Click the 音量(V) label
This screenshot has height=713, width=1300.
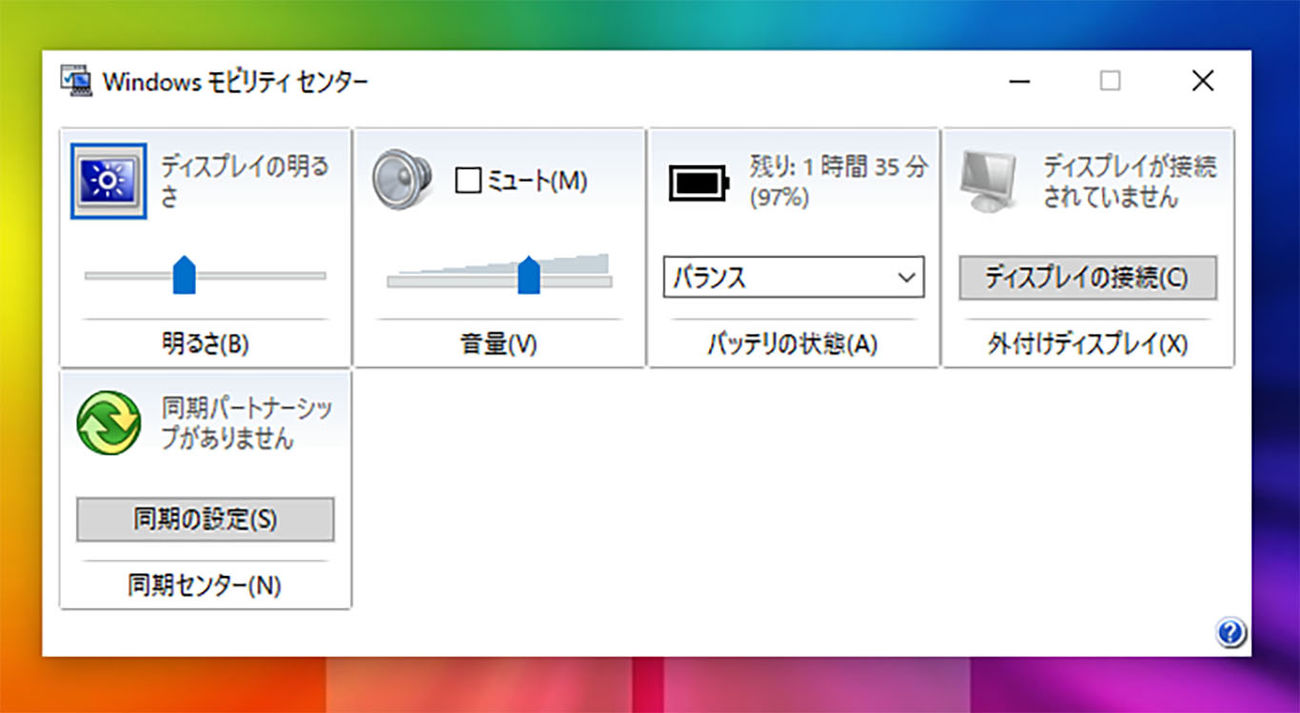tap(499, 345)
